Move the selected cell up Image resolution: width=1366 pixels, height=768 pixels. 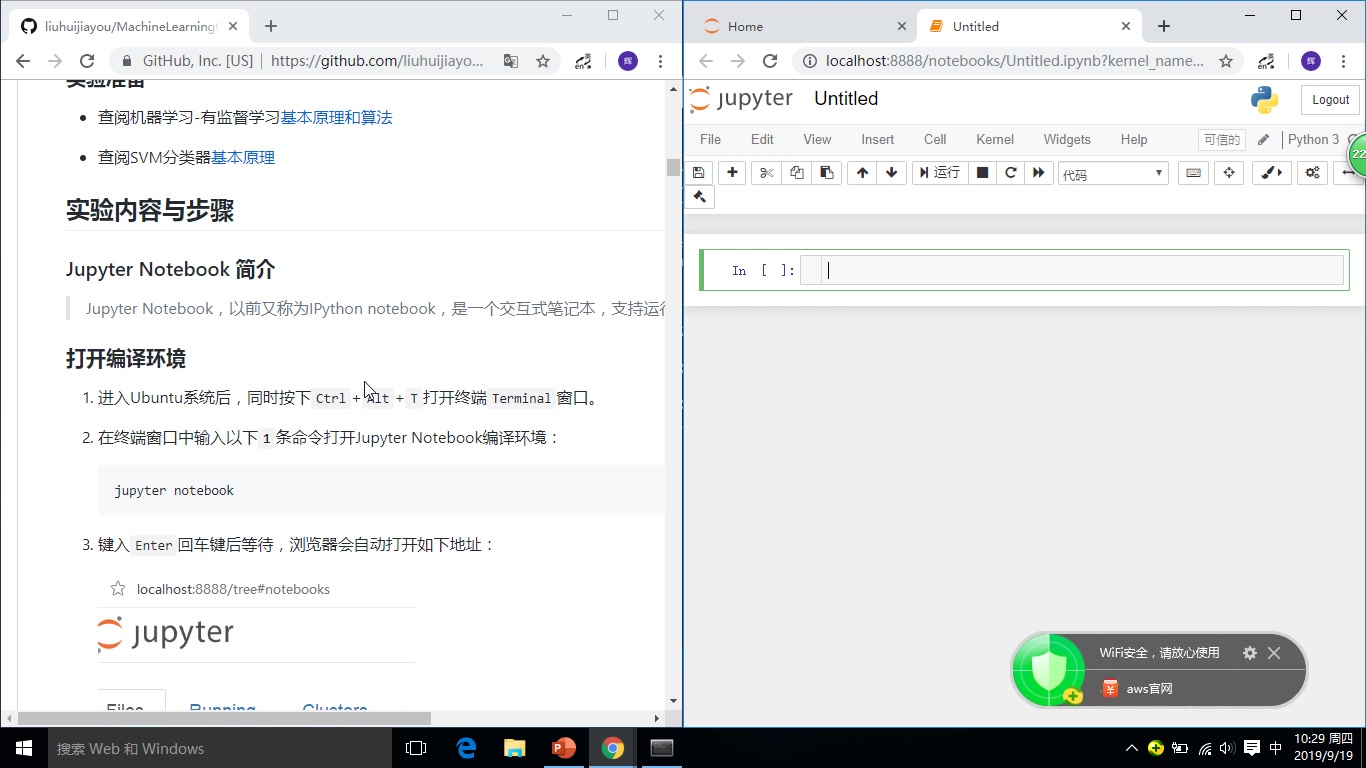coord(861,173)
